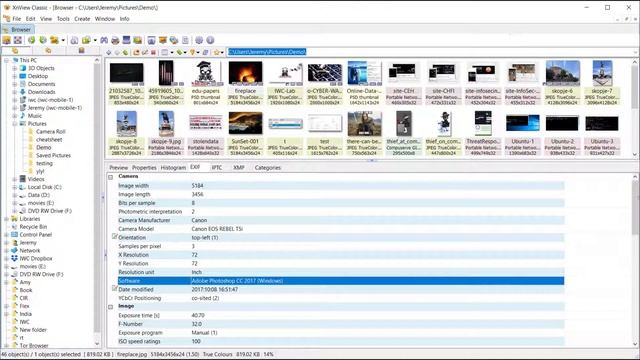Expand the Local Disk (C:) node

tap(15, 187)
